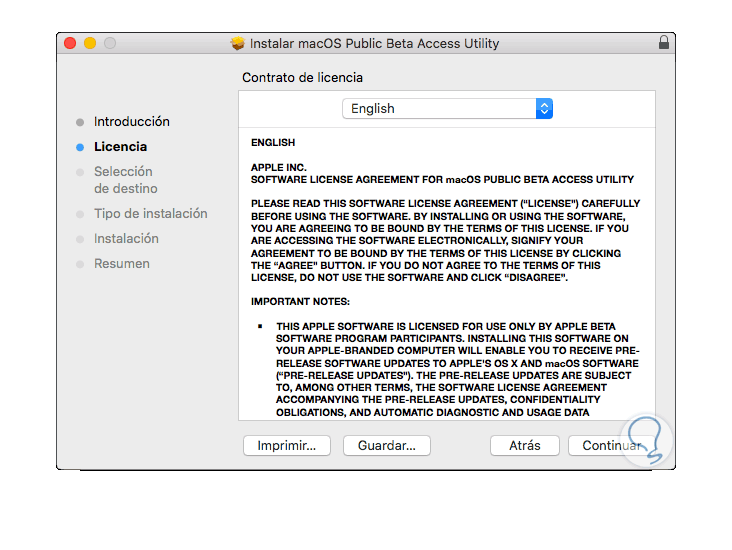Close the installer window with red button
The height and width of the screenshot is (550, 732).
click(70, 43)
